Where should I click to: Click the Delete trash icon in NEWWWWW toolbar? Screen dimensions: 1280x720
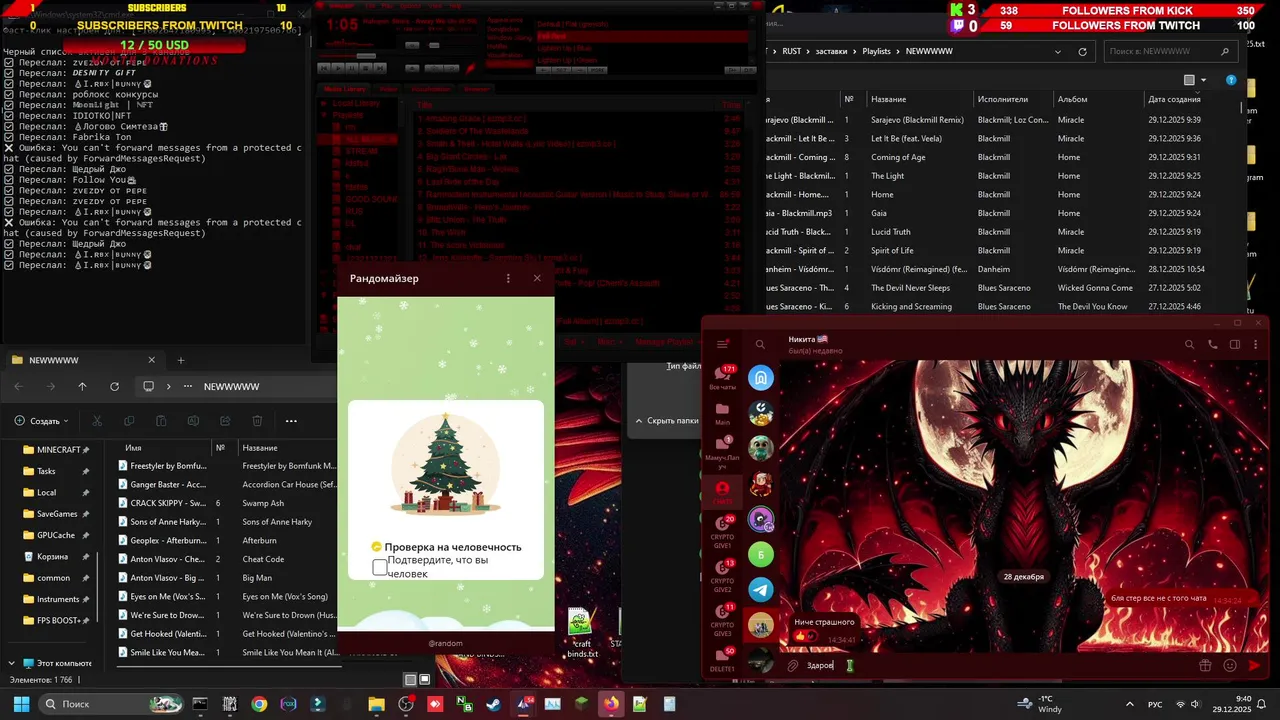pos(257,421)
